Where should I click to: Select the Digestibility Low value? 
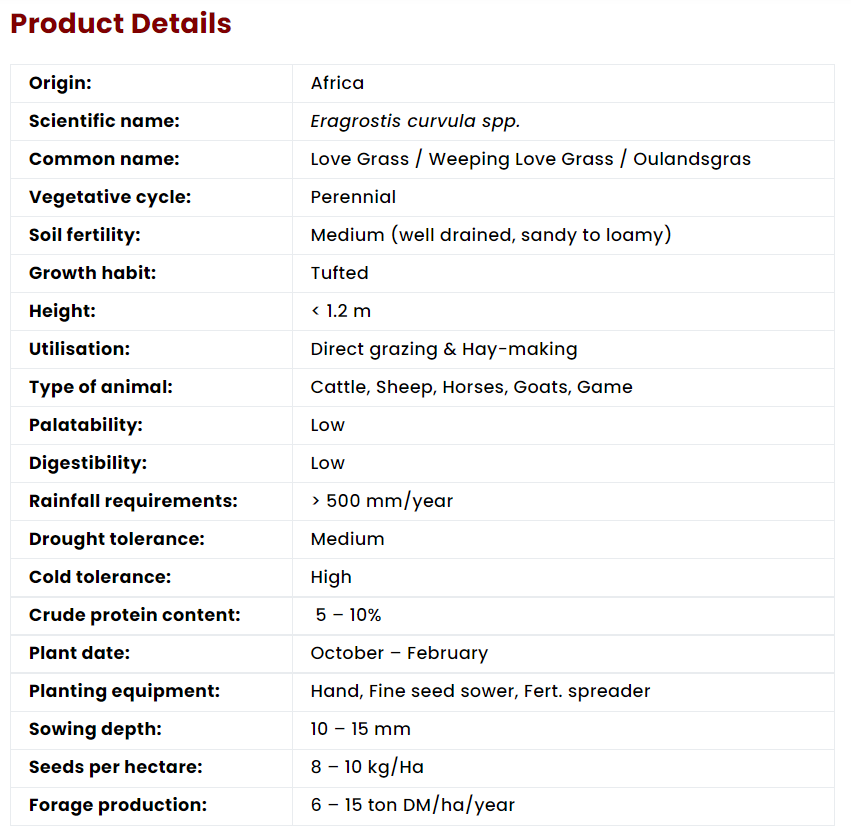pyautogui.click(x=327, y=463)
